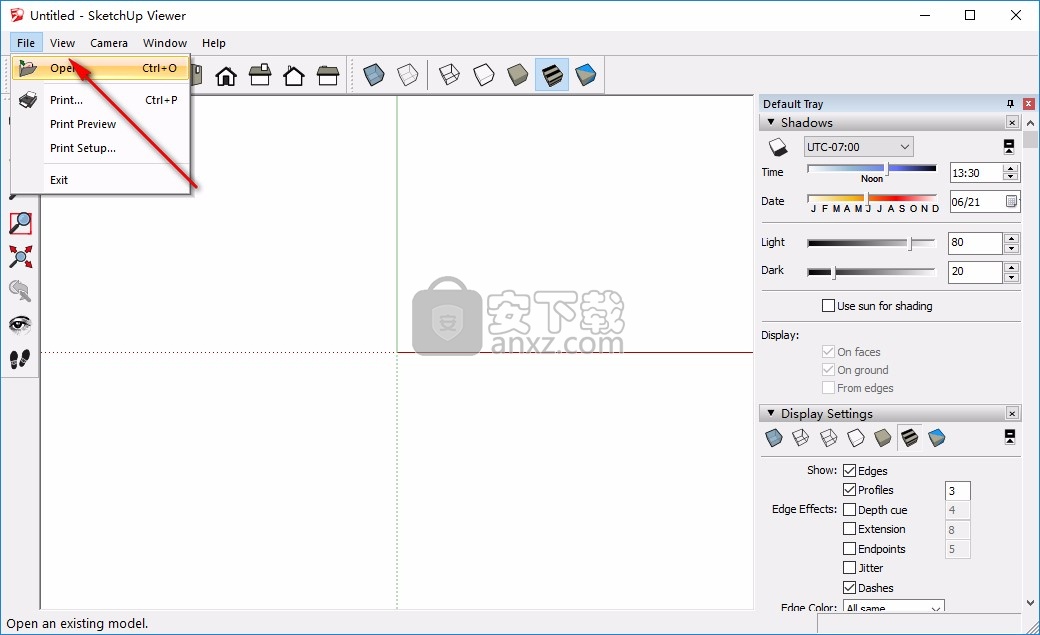This screenshot has height=635, width=1040.
Task: Open the Edge Color dropdown
Action: click(x=893, y=607)
